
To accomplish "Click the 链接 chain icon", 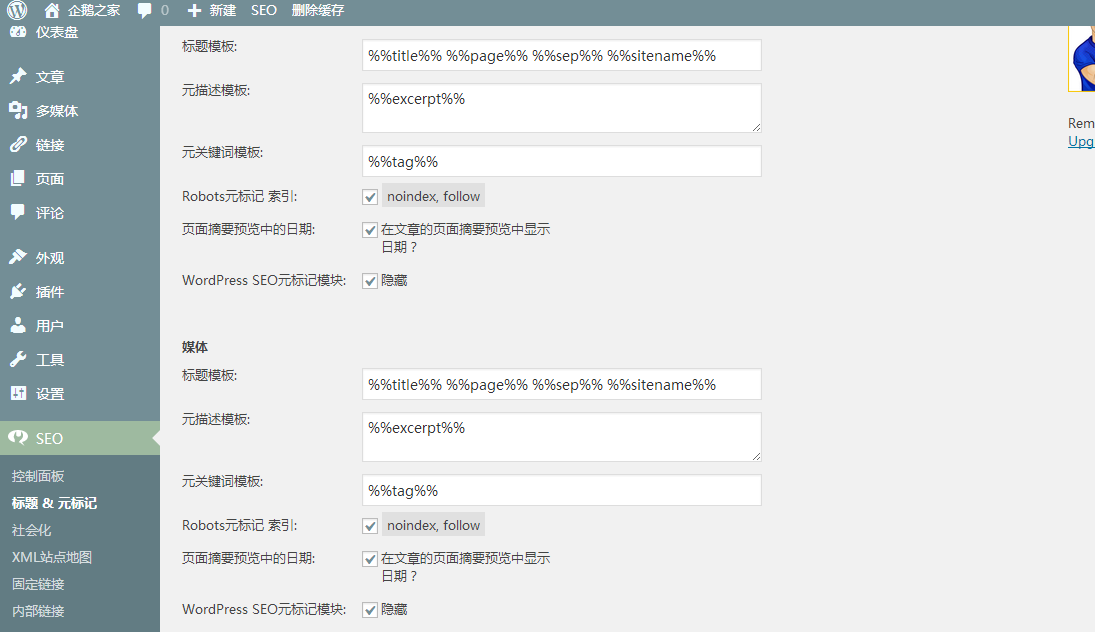I will click(18, 145).
